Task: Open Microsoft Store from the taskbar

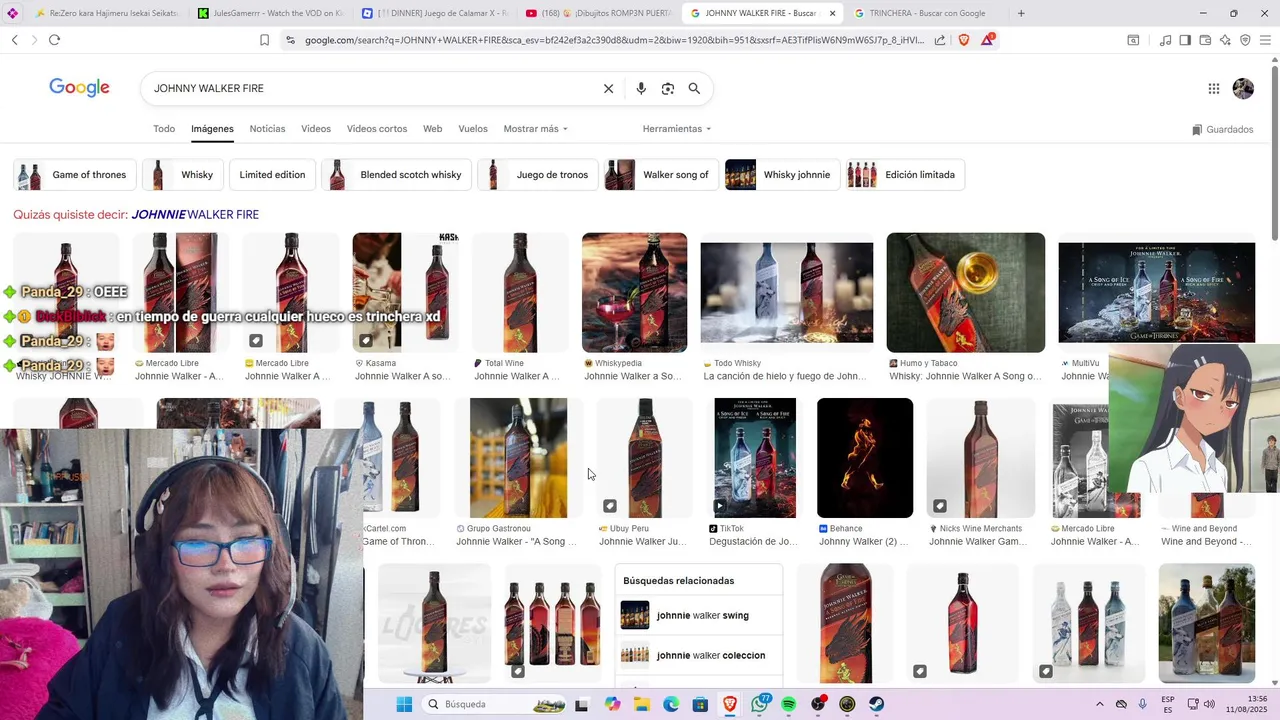Action: [700, 704]
